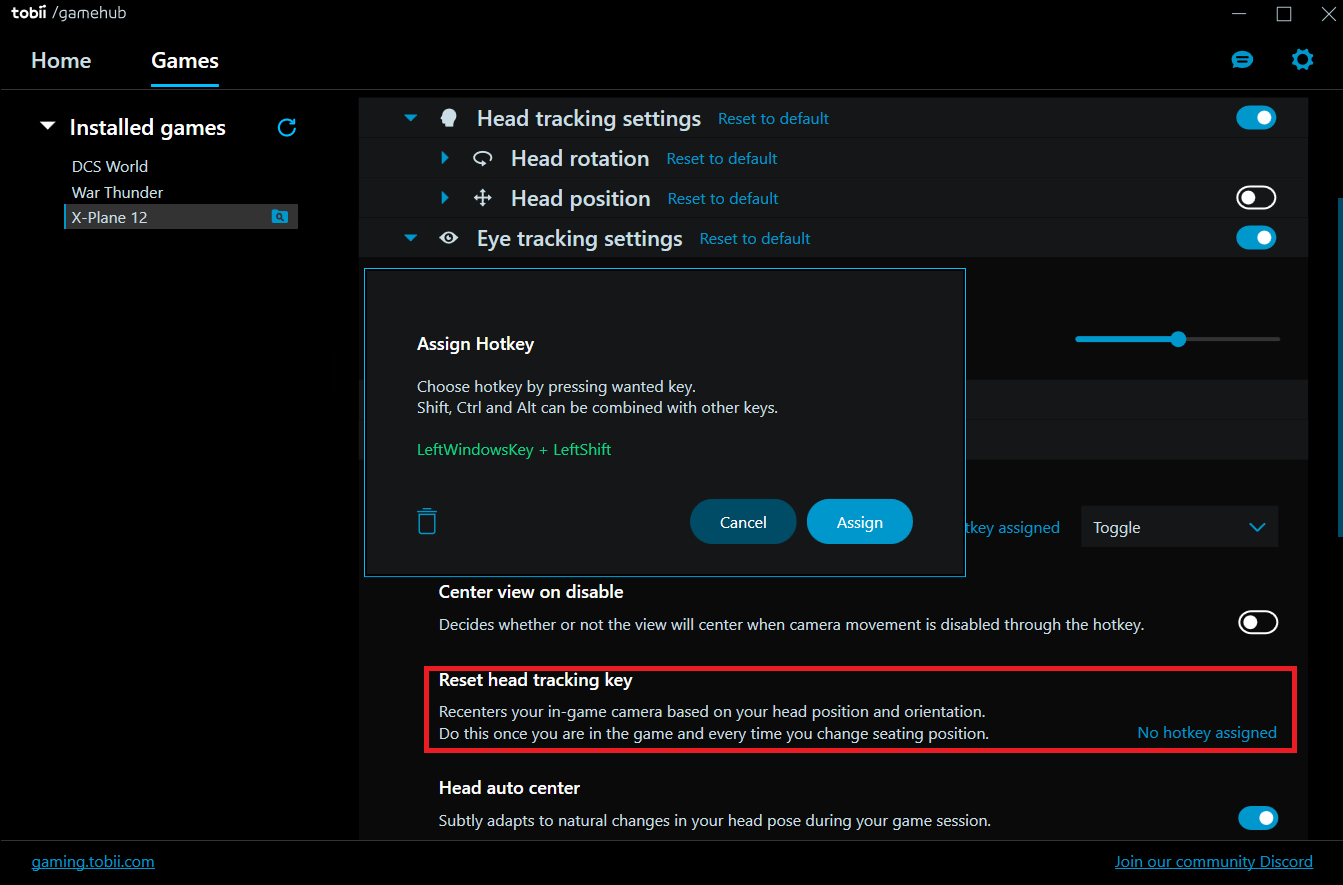Open the Toggle mode dropdown
This screenshot has width=1343, height=885.
(1179, 527)
